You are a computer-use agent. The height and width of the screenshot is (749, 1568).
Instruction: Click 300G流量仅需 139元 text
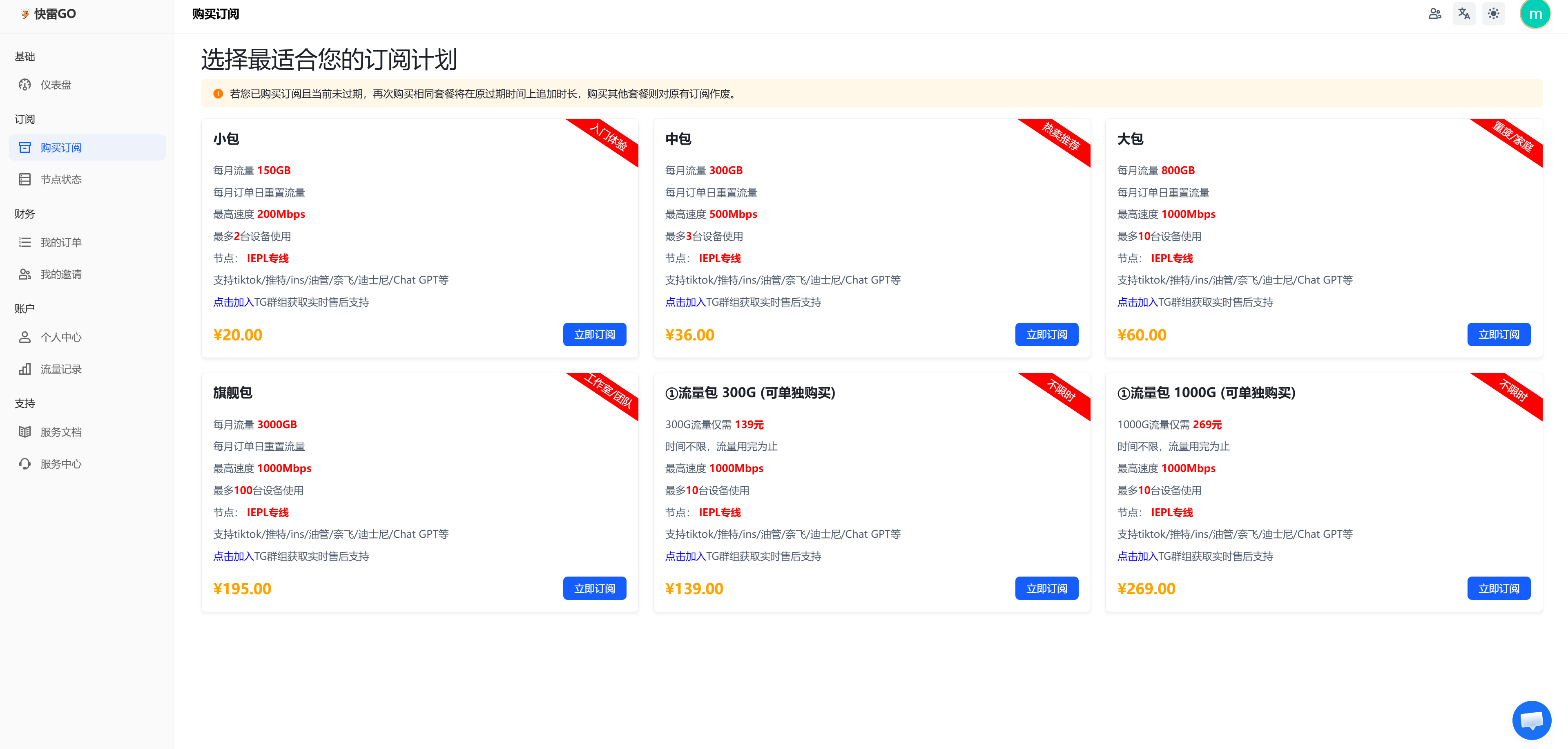715,425
